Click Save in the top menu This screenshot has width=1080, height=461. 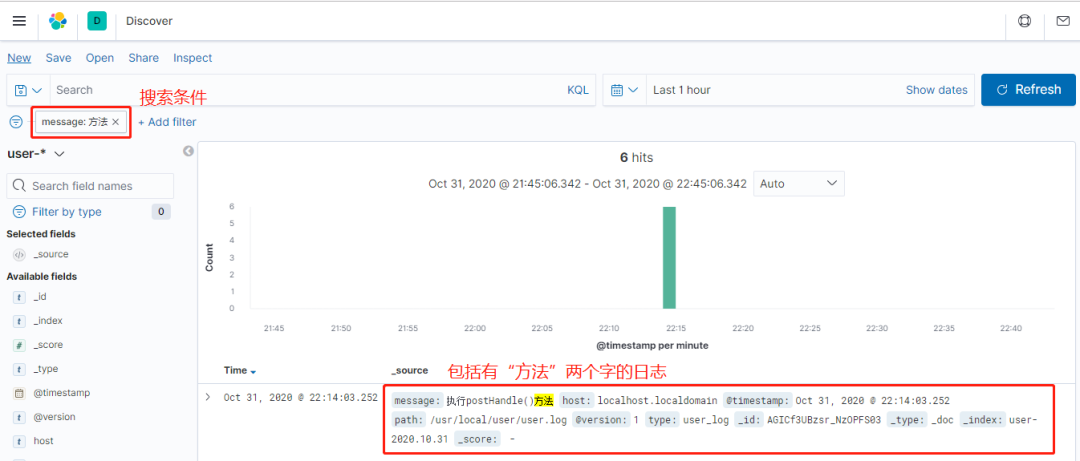59,58
